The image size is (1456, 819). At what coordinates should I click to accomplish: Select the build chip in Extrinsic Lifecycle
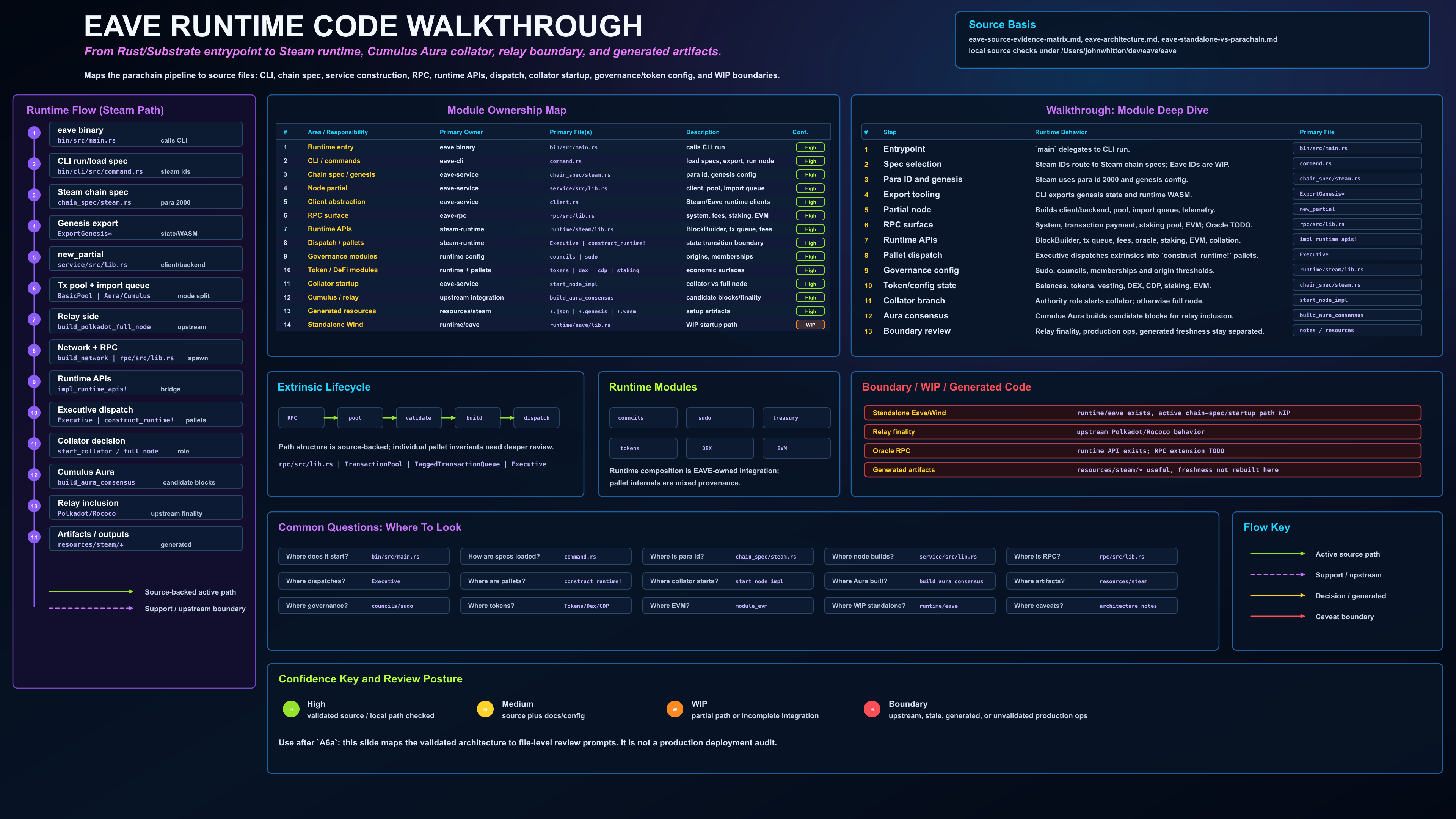[x=478, y=418]
